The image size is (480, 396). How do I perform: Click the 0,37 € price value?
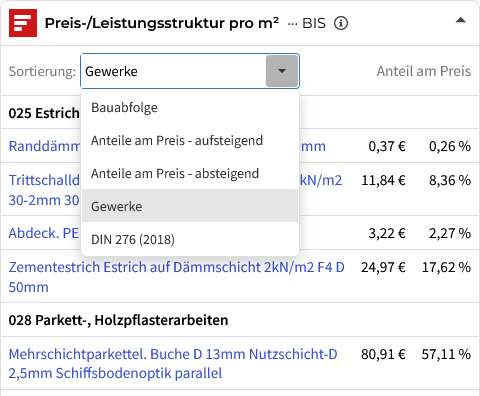click(387, 146)
